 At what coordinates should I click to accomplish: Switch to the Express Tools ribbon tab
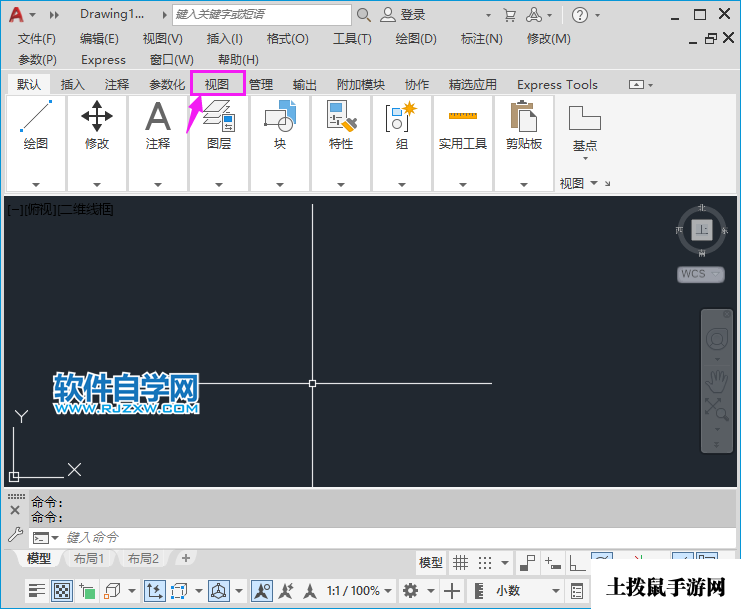click(x=557, y=85)
